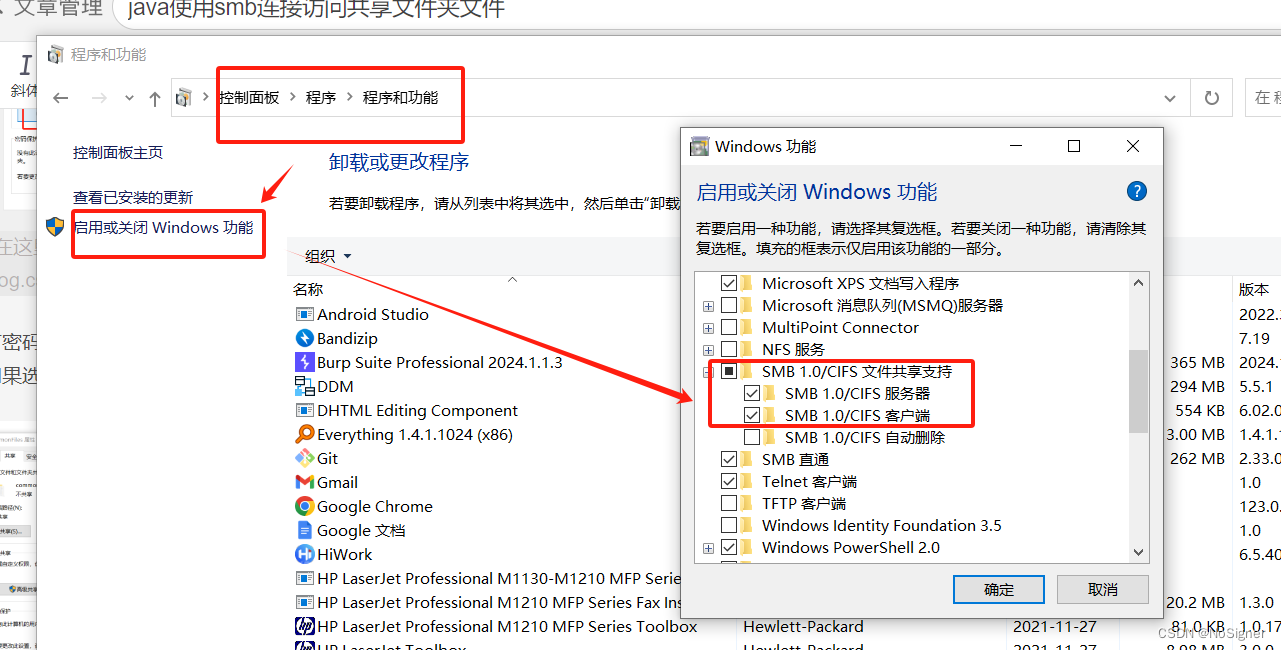
Task: Open the 组织 dropdown menu
Action: [x=327, y=255]
